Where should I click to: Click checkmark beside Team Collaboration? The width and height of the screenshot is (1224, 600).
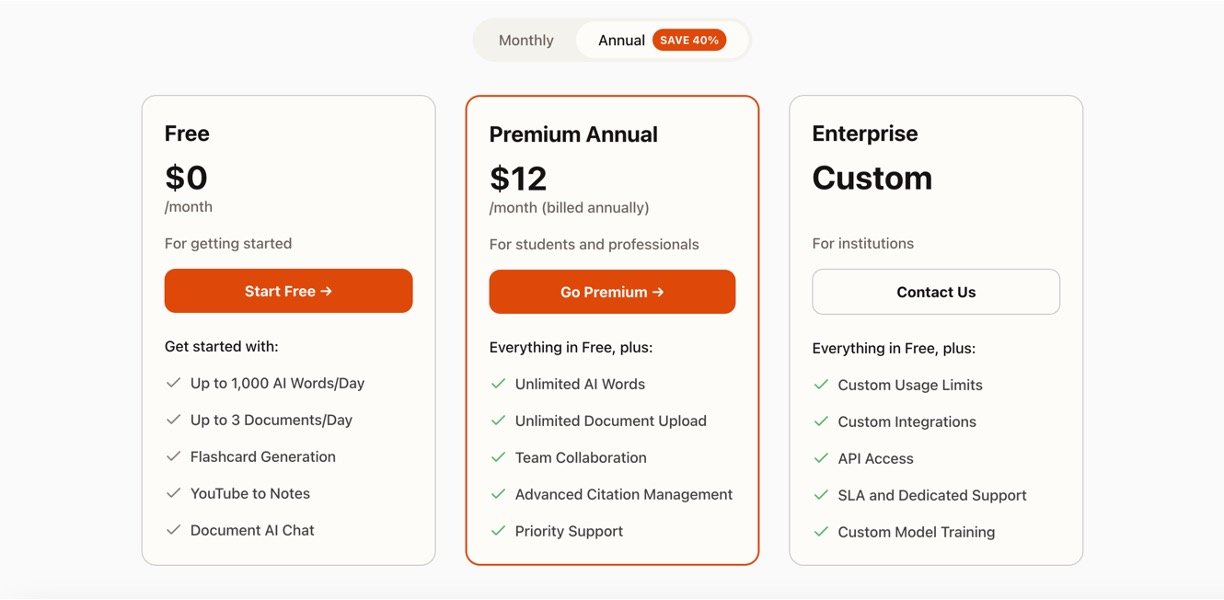tap(498, 458)
